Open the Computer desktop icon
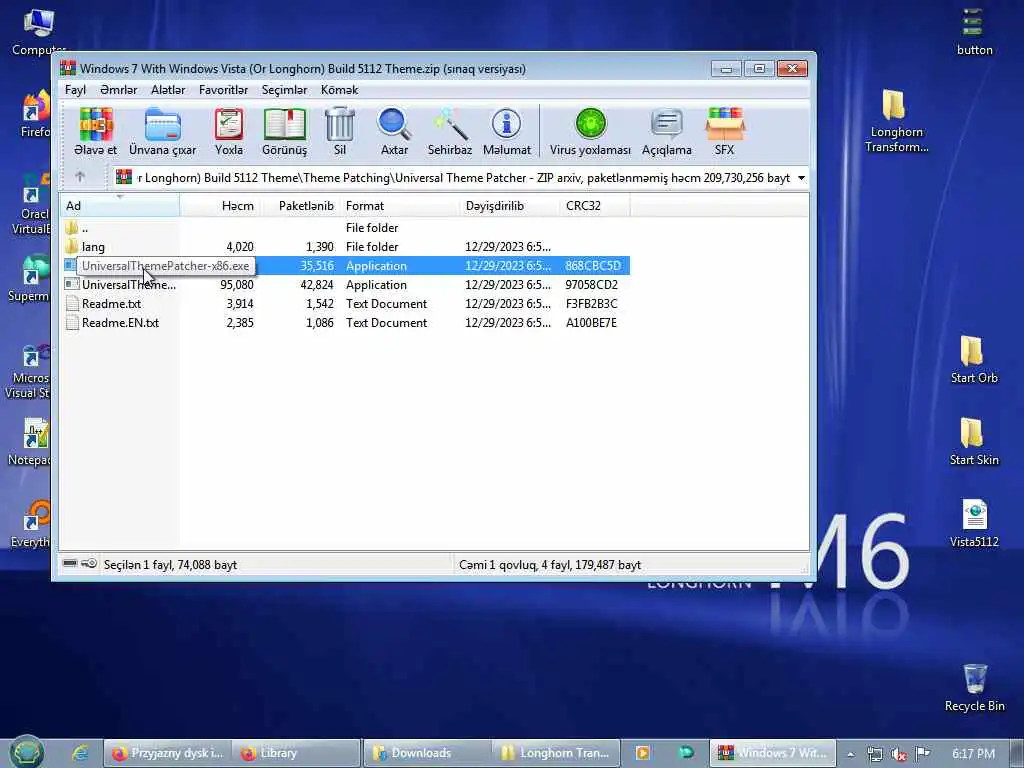The height and width of the screenshot is (768, 1024). point(39,33)
